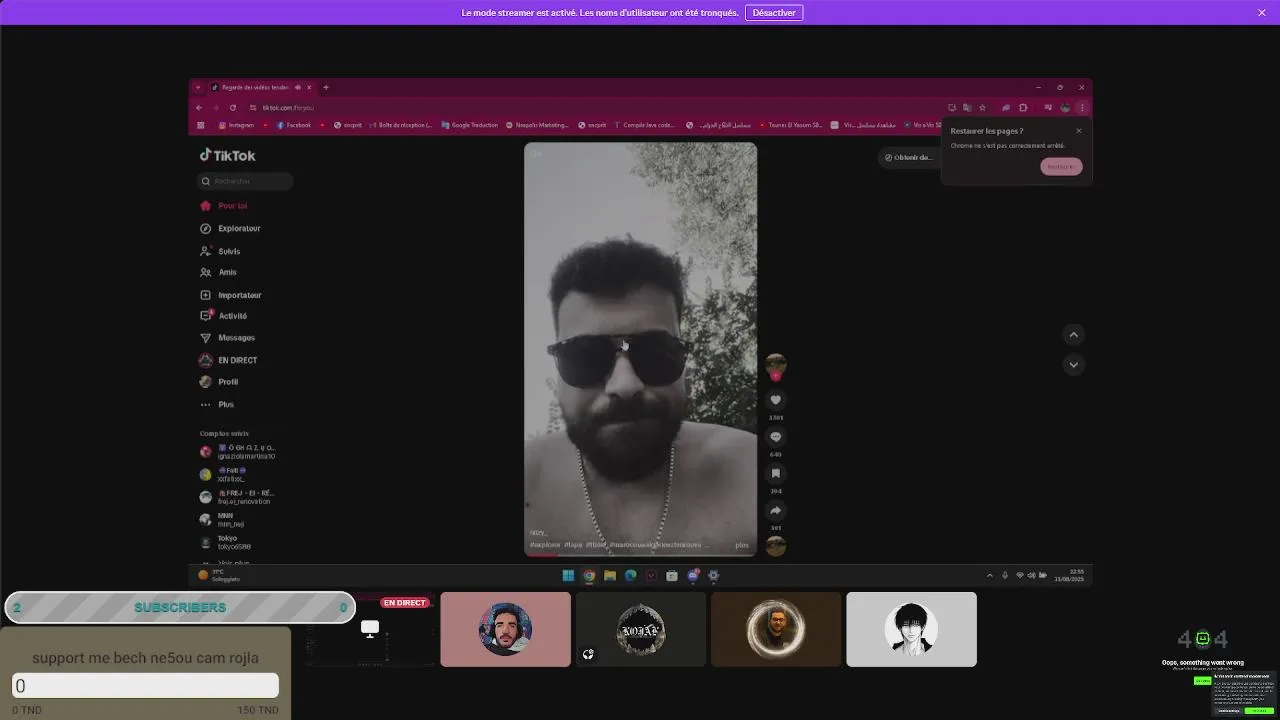The height and width of the screenshot is (720, 1280).
Task: Open the video comments bubble icon
Action: click(775, 437)
